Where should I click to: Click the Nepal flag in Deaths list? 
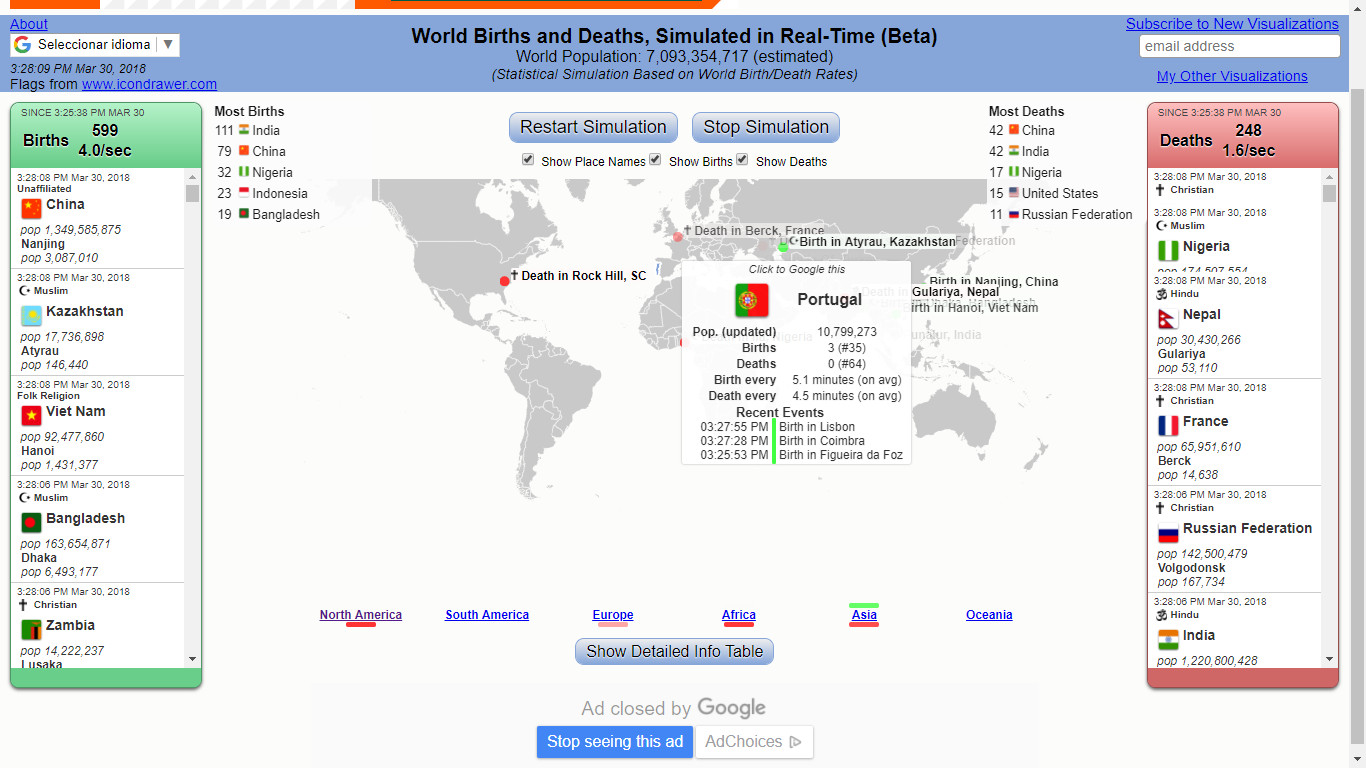coord(1167,318)
